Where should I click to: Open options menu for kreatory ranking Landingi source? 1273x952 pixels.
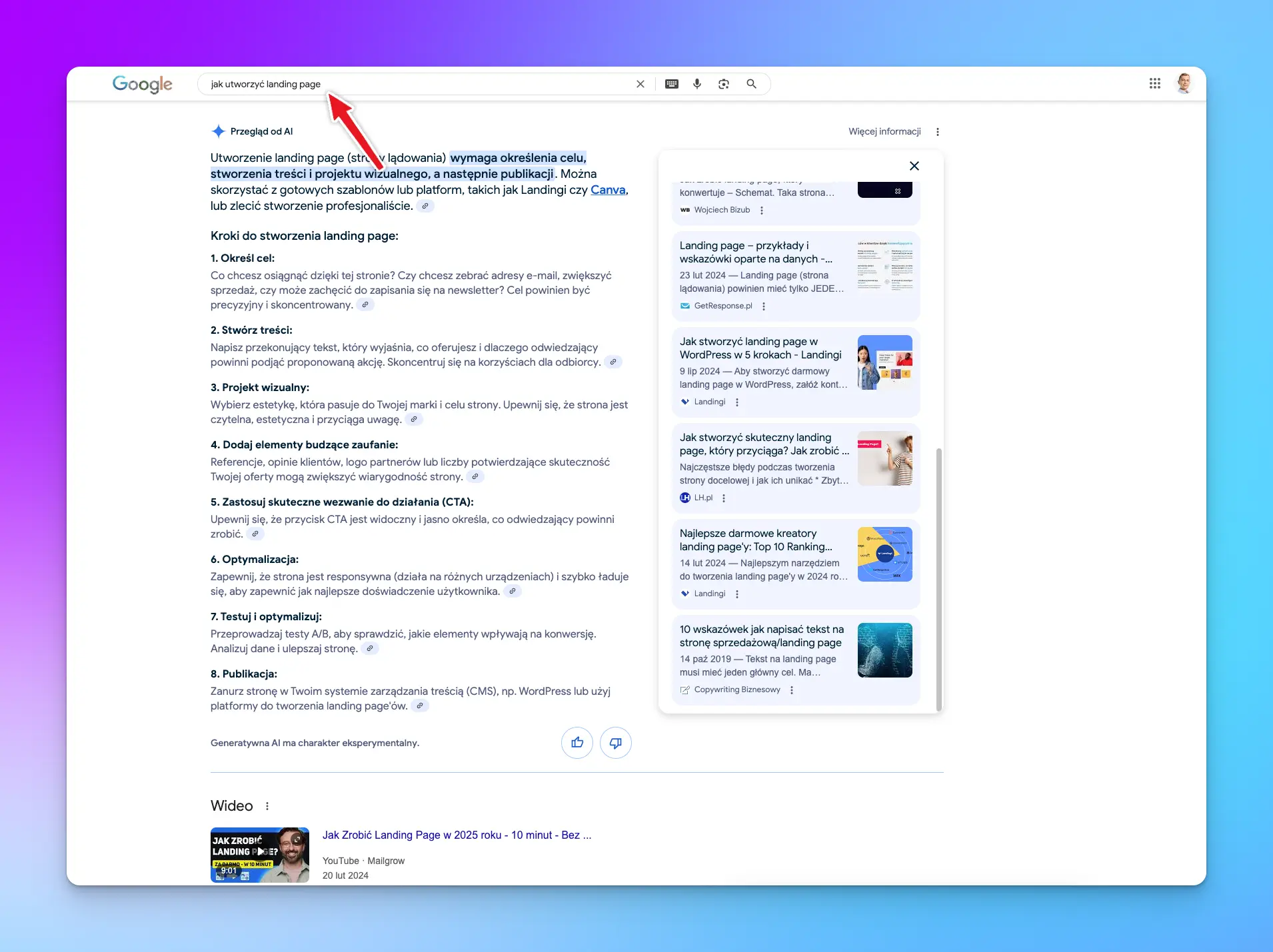point(737,594)
